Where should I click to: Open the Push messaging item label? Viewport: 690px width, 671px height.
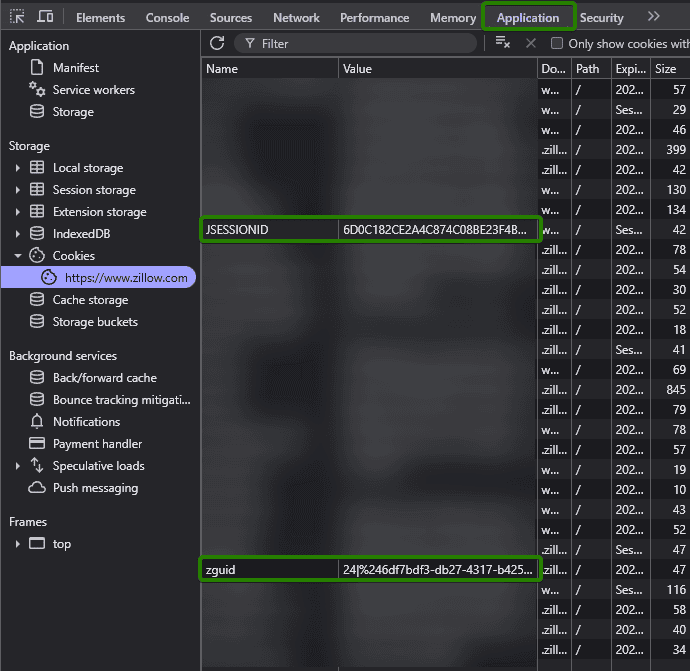(95, 488)
